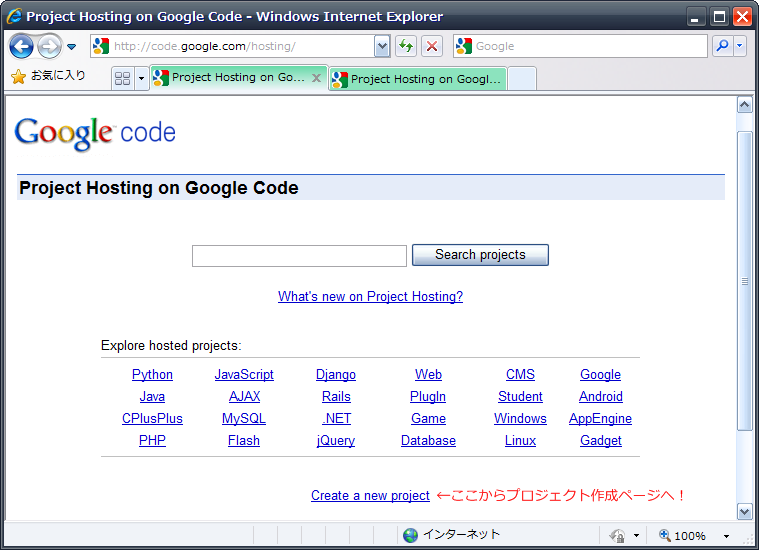Viewport: 759px width, 550px height.
Task: Open recent pages dropdown next to Forward
Action: [x=72, y=46]
